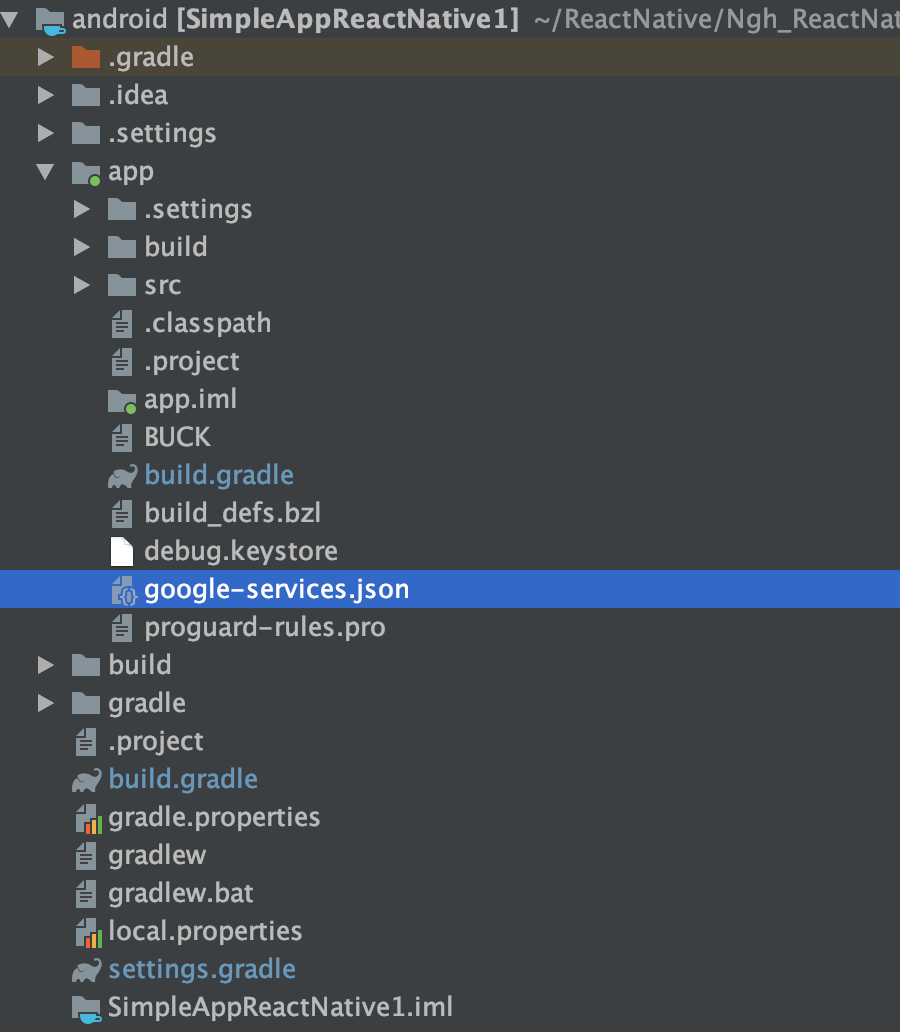
Task: Click the SimpleAppReactNative1.iml module icon
Action: [x=88, y=1008]
